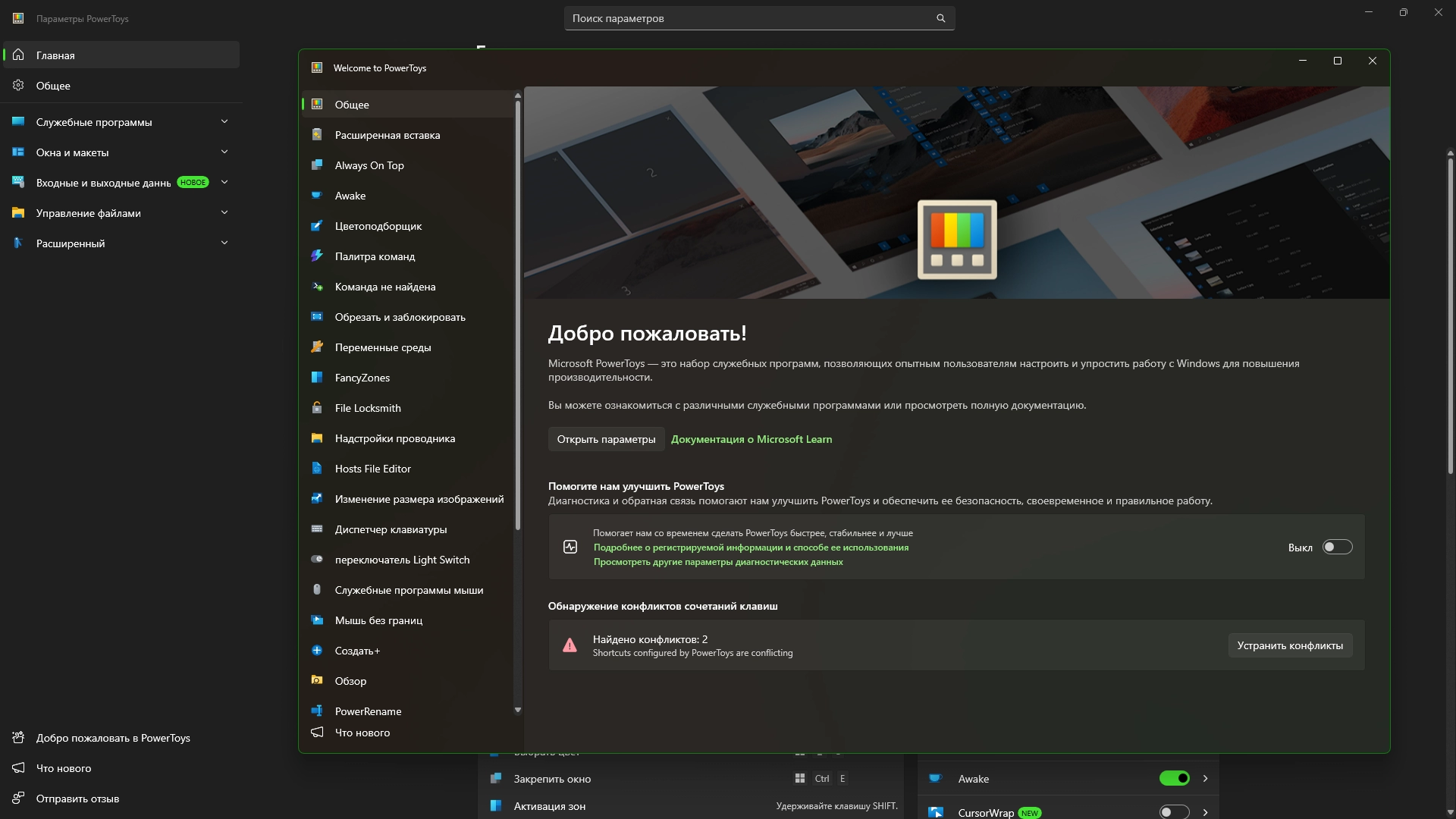Viewport: 1456px width, 819px height.
Task: Click the FancyZones icon in sidebar
Action: pyautogui.click(x=317, y=378)
